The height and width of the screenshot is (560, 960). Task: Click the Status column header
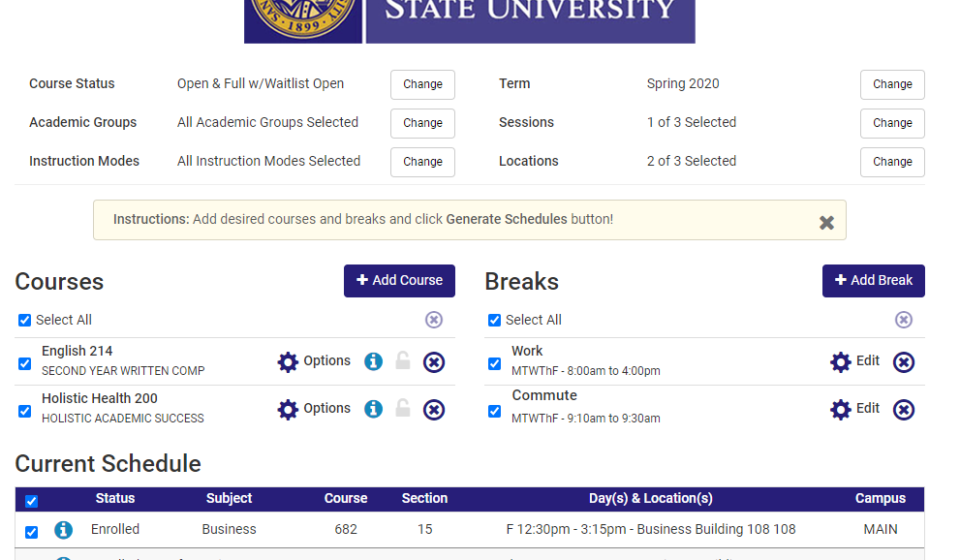point(115,498)
